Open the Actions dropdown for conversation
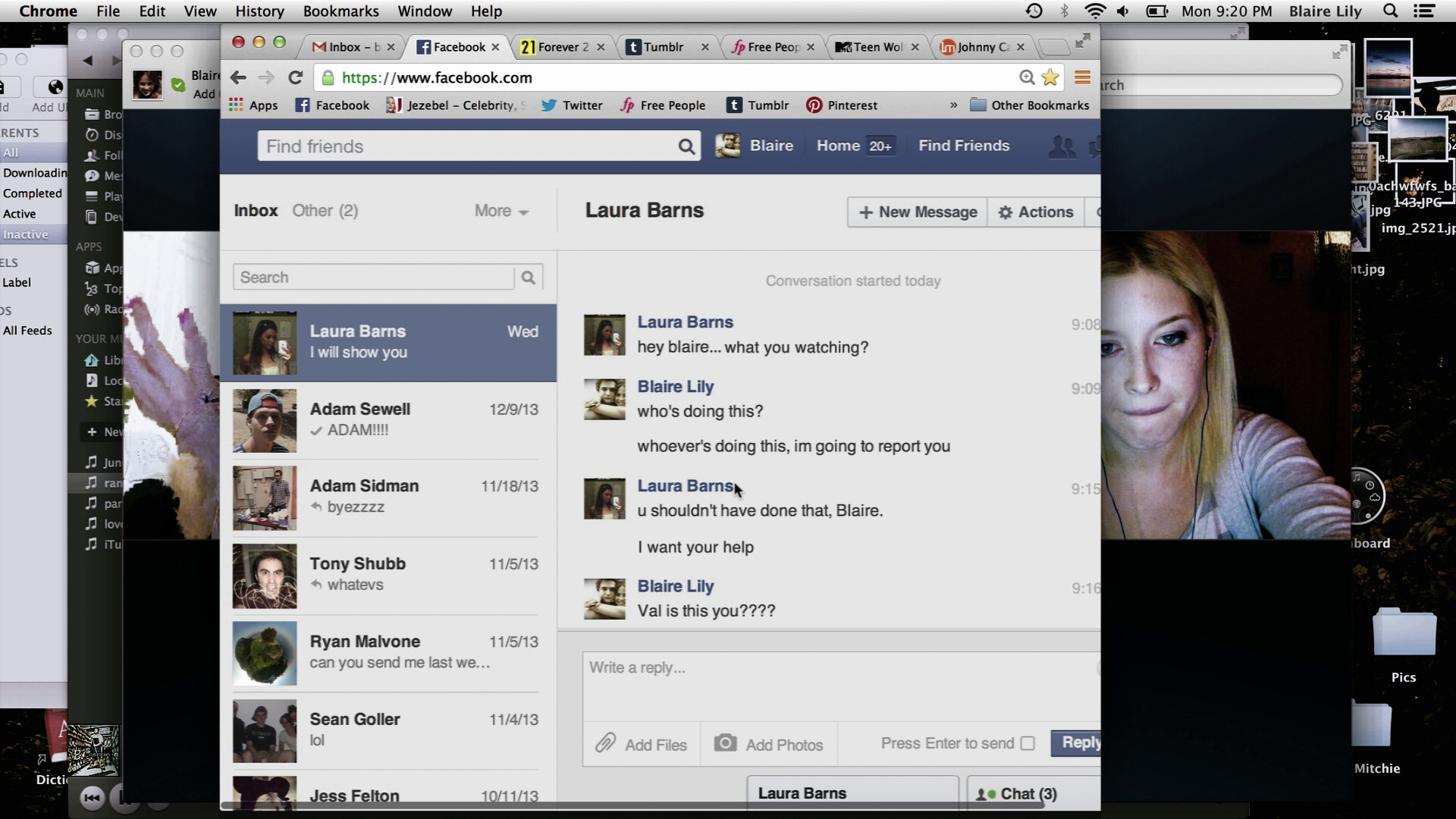 [x=1036, y=211]
